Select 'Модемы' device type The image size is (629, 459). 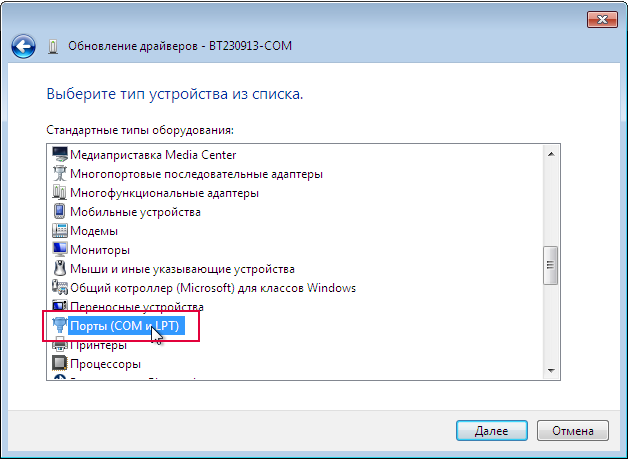(95, 231)
